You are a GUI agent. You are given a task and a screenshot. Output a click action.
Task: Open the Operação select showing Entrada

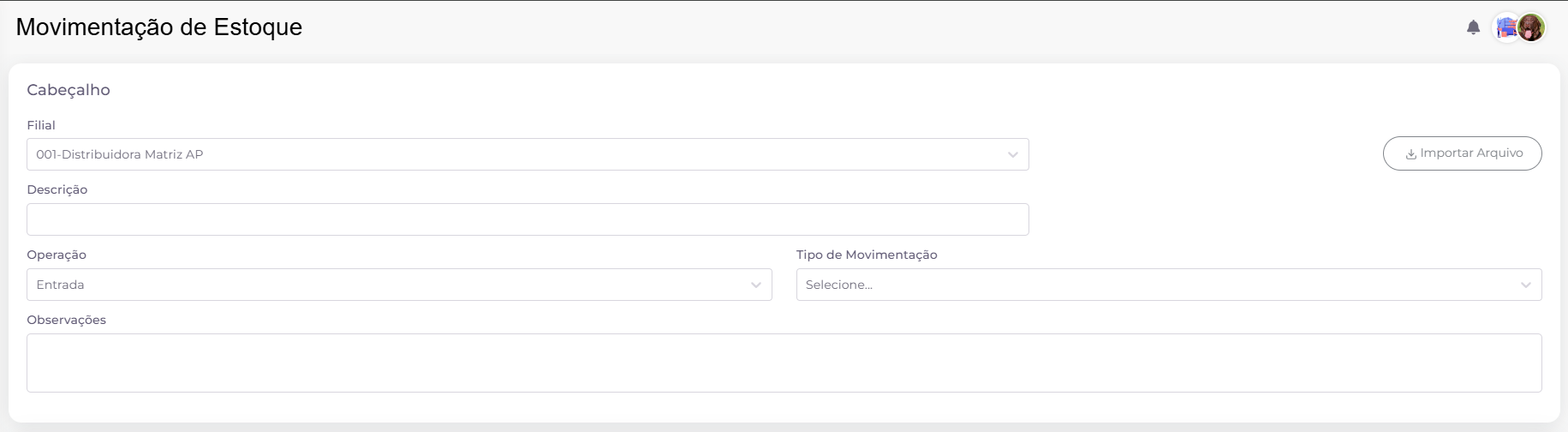(x=399, y=285)
